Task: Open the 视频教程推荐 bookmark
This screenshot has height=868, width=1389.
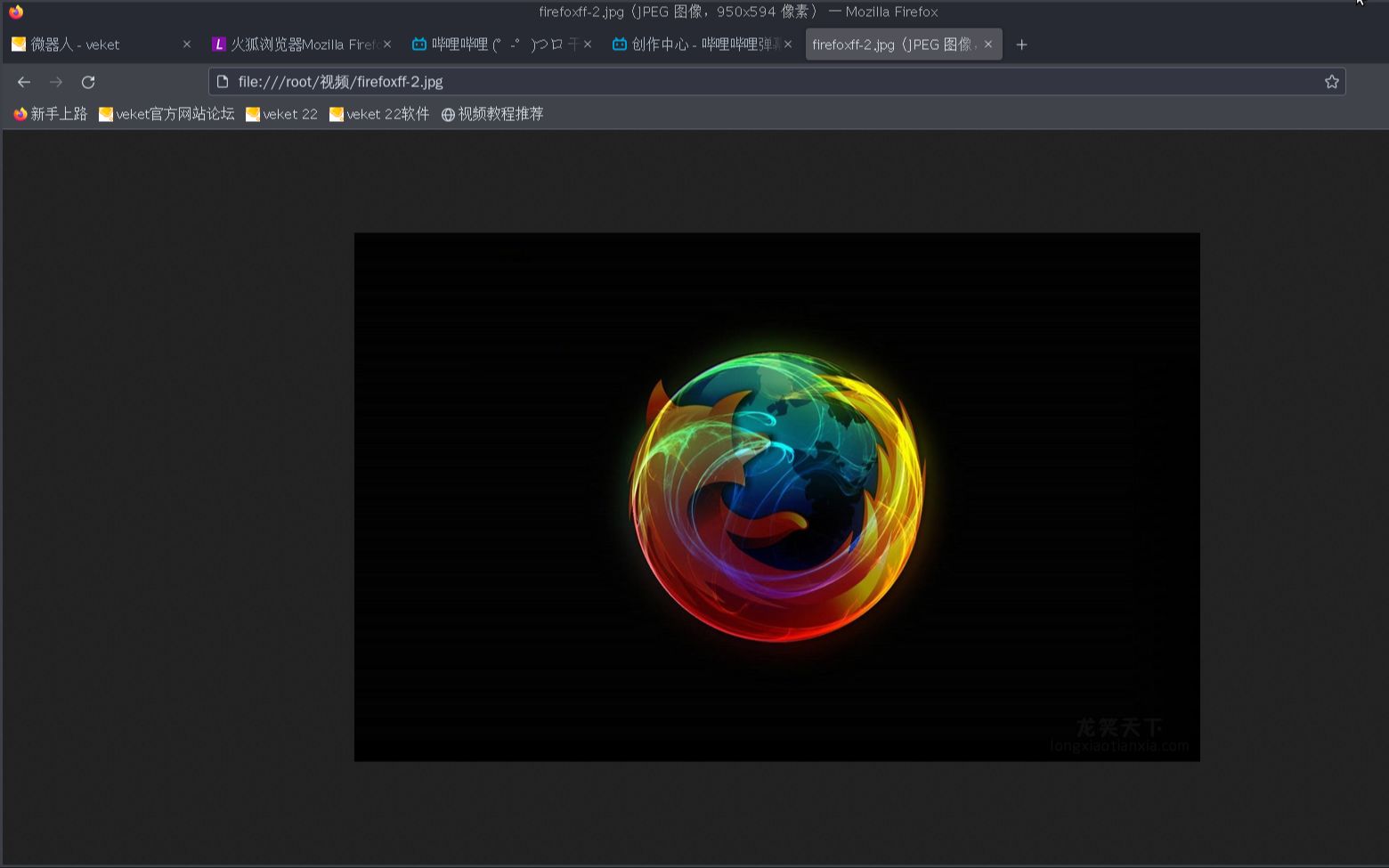Action: click(492, 114)
